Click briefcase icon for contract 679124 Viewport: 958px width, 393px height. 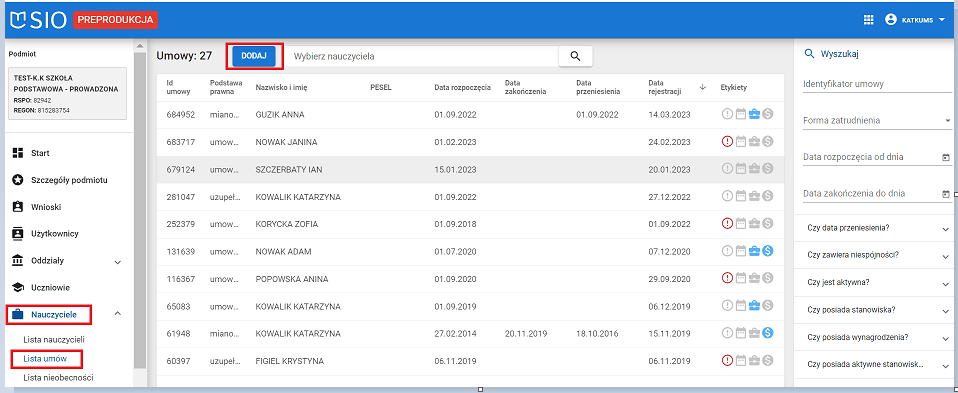tap(754, 169)
